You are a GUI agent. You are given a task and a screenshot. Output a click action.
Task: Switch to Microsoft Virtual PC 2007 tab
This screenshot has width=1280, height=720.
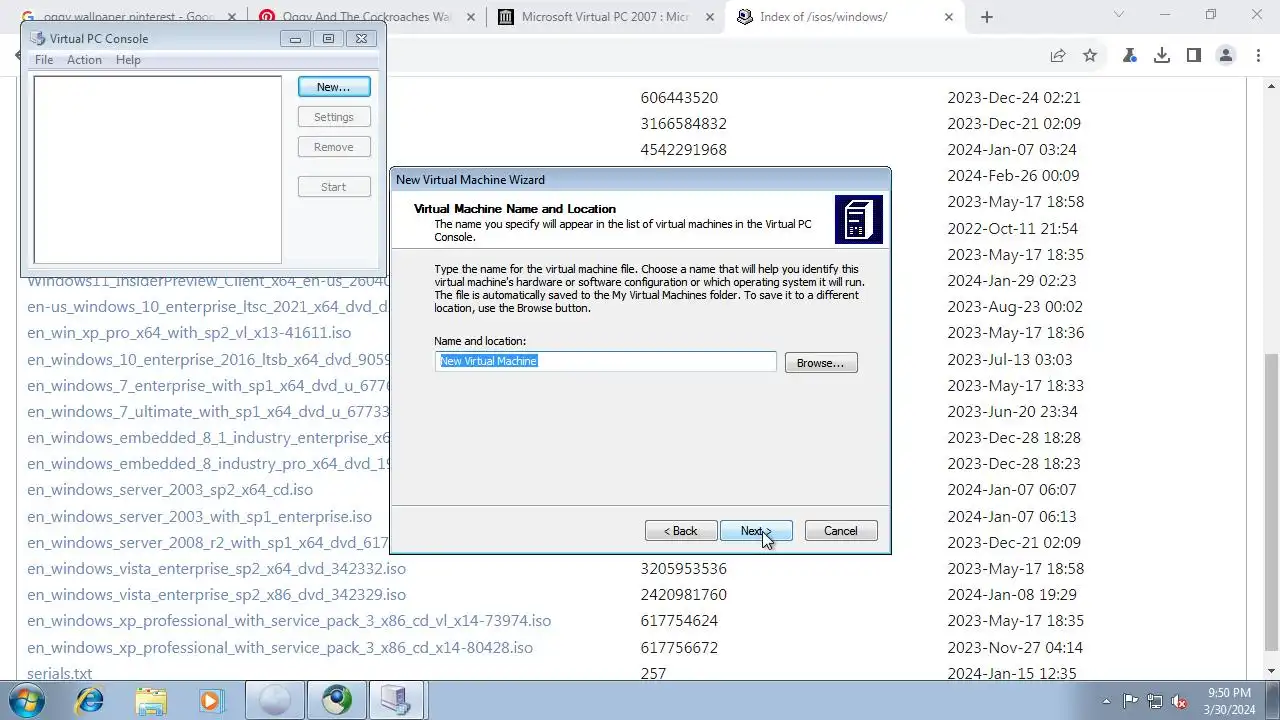[606, 17]
